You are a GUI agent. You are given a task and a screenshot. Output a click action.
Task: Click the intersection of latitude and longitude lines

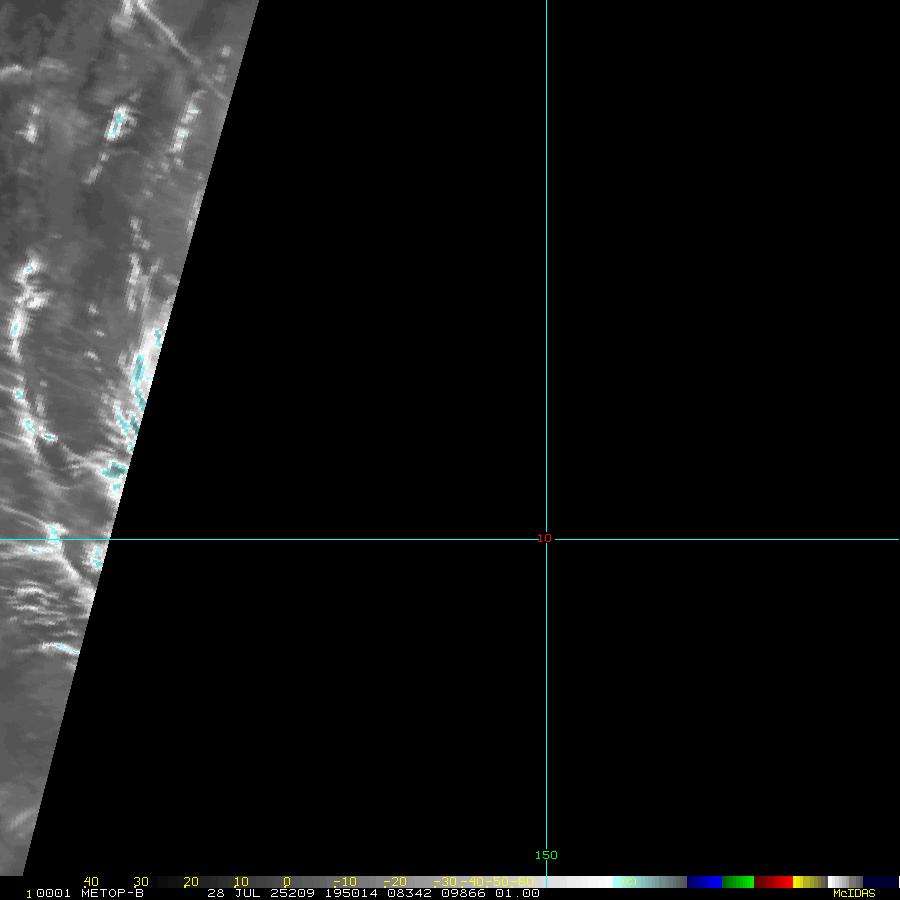[x=546, y=540]
